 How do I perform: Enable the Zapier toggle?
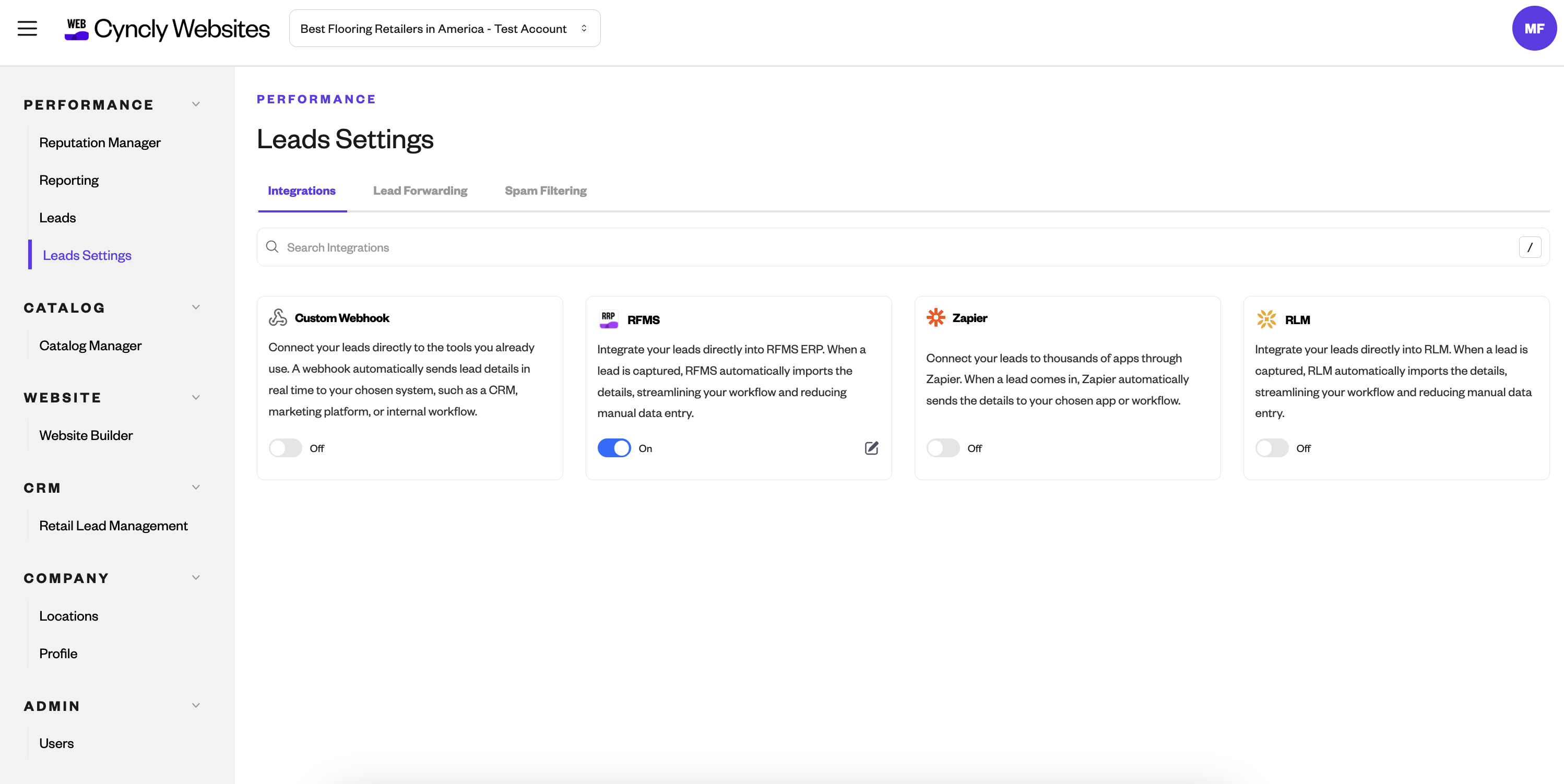[943, 448]
